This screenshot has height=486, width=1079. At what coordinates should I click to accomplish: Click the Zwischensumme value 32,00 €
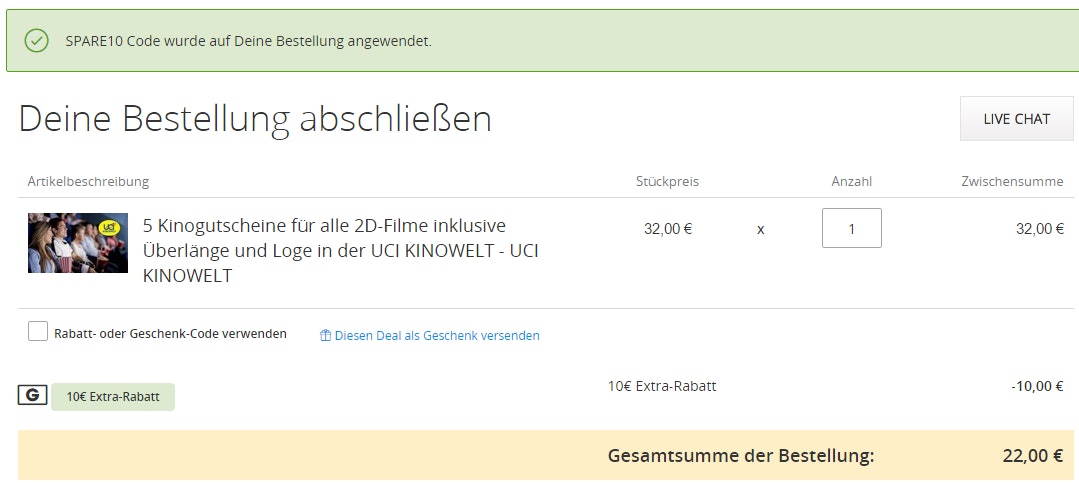[x=1040, y=229]
